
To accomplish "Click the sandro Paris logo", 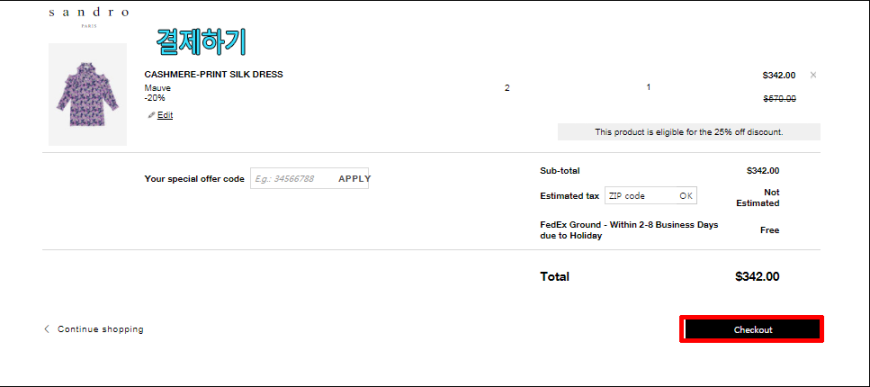I will click(x=89, y=17).
